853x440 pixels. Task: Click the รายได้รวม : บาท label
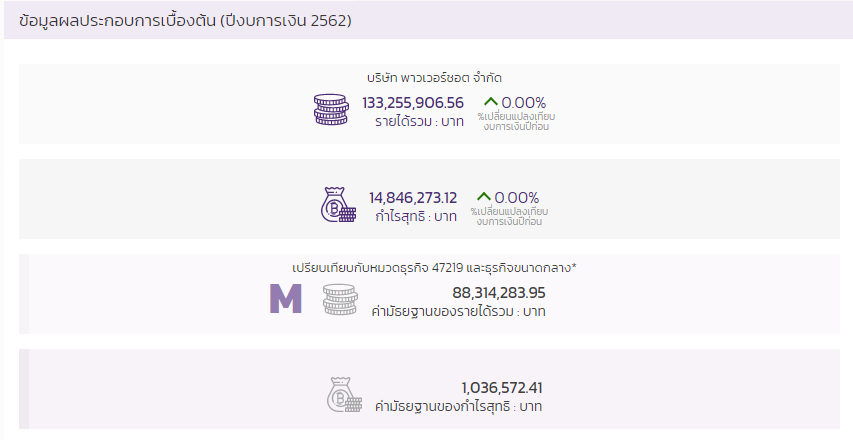419,122
